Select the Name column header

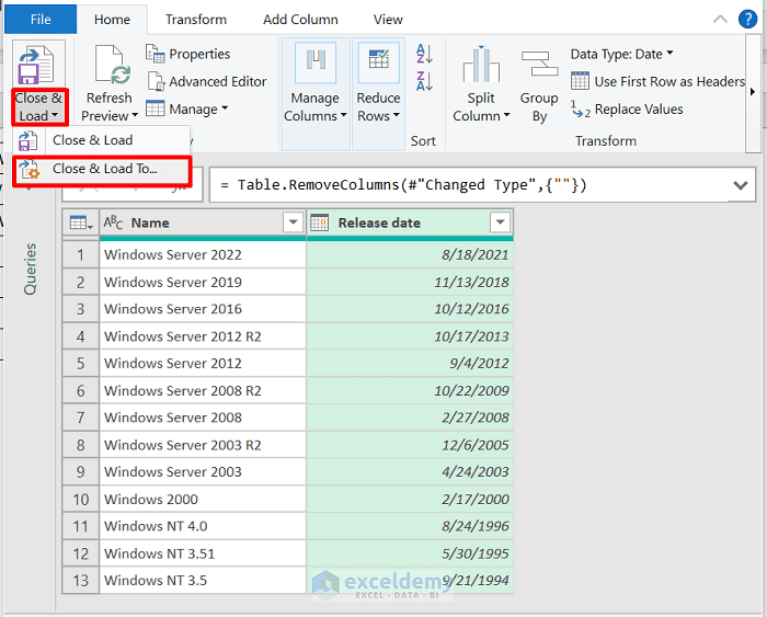(x=203, y=223)
